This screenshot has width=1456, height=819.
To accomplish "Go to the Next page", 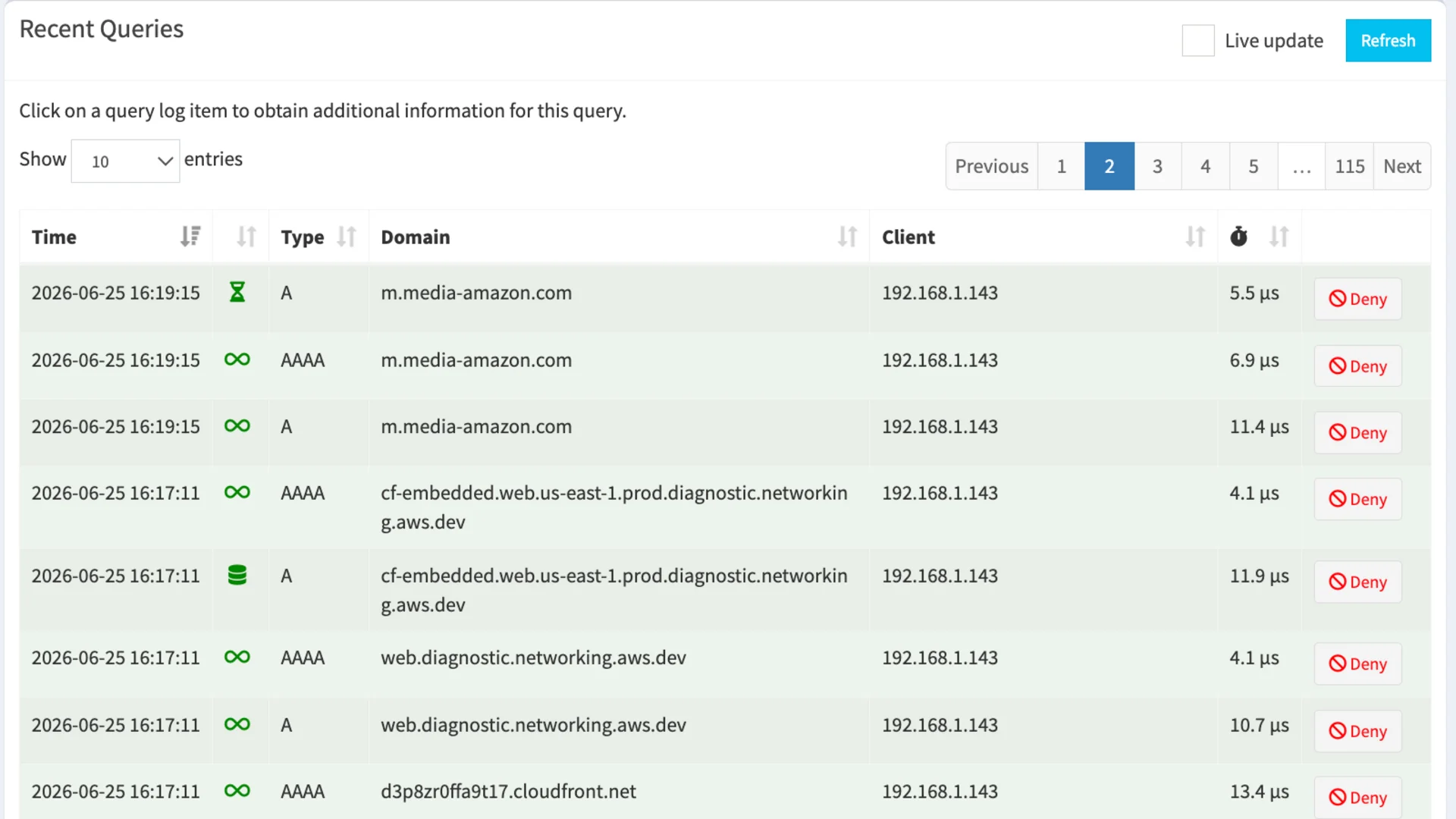I will pyautogui.click(x=1402, y=166).
